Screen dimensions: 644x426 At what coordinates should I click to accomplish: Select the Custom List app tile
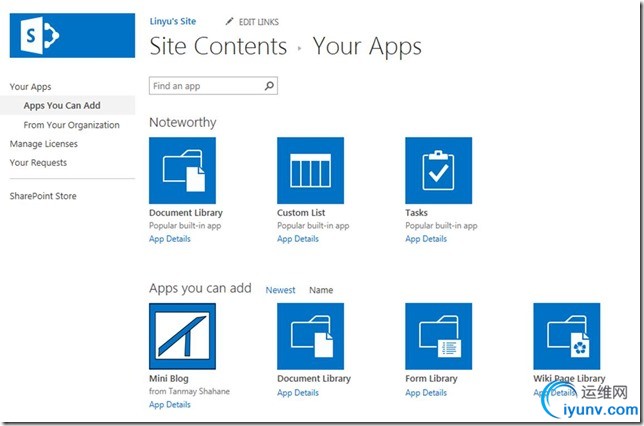point(310,170)
